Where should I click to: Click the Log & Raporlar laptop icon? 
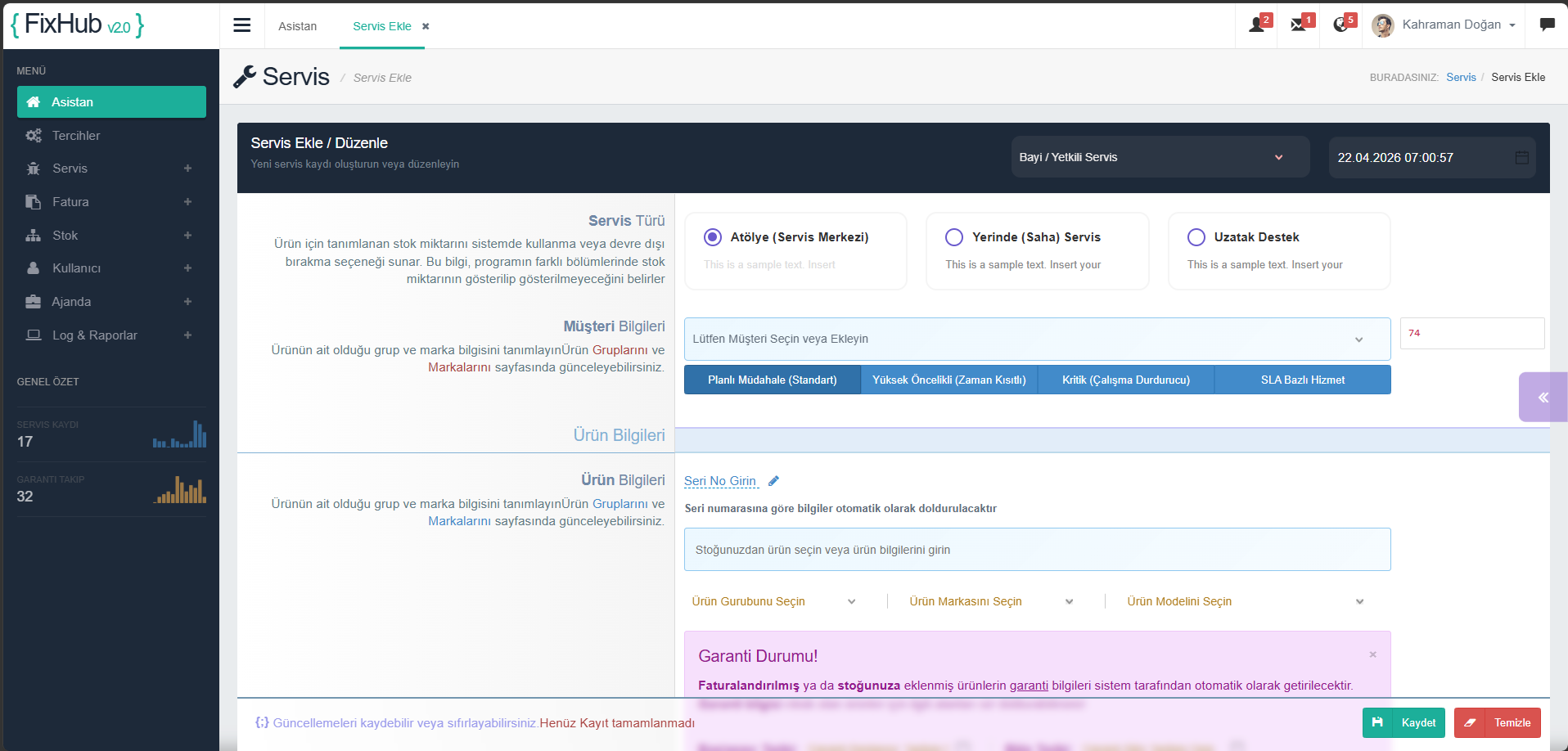tap(34, 335)
